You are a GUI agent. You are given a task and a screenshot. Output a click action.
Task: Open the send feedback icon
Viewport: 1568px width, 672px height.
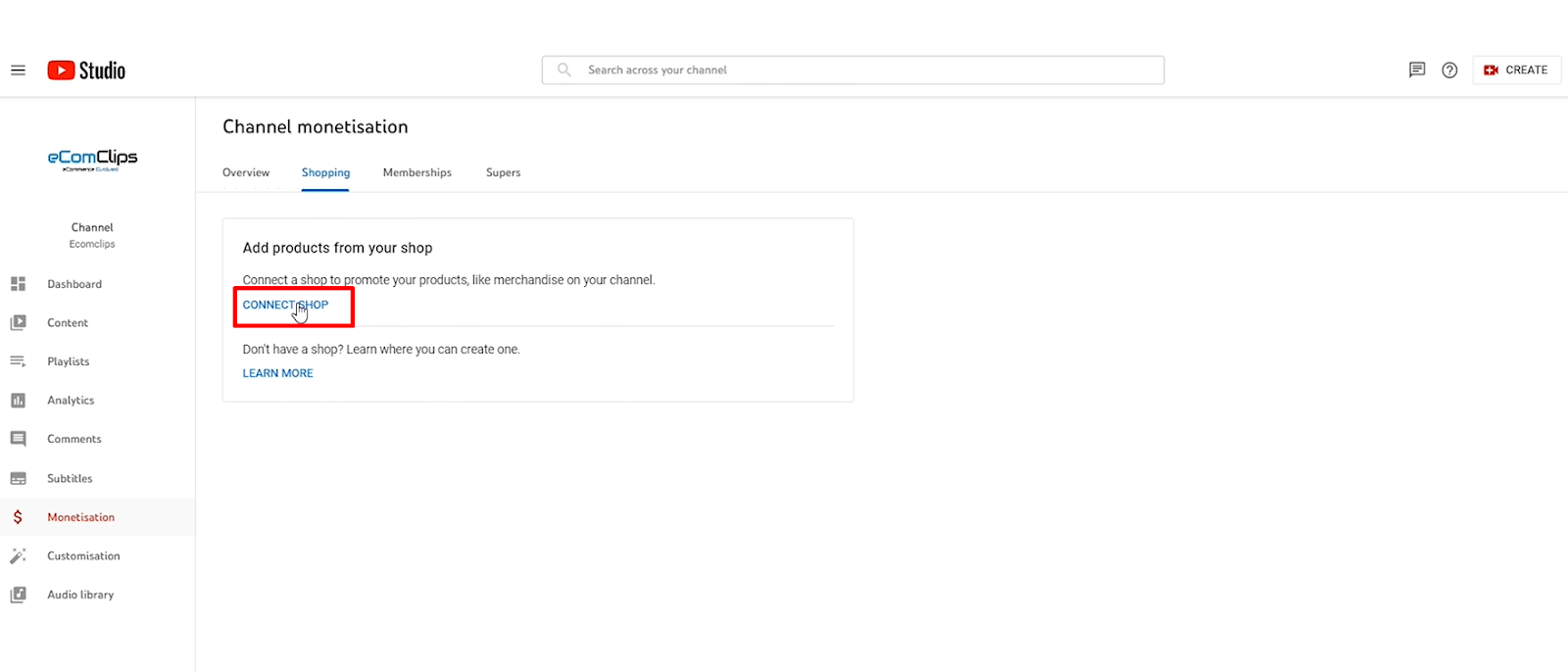point(1416,71)
